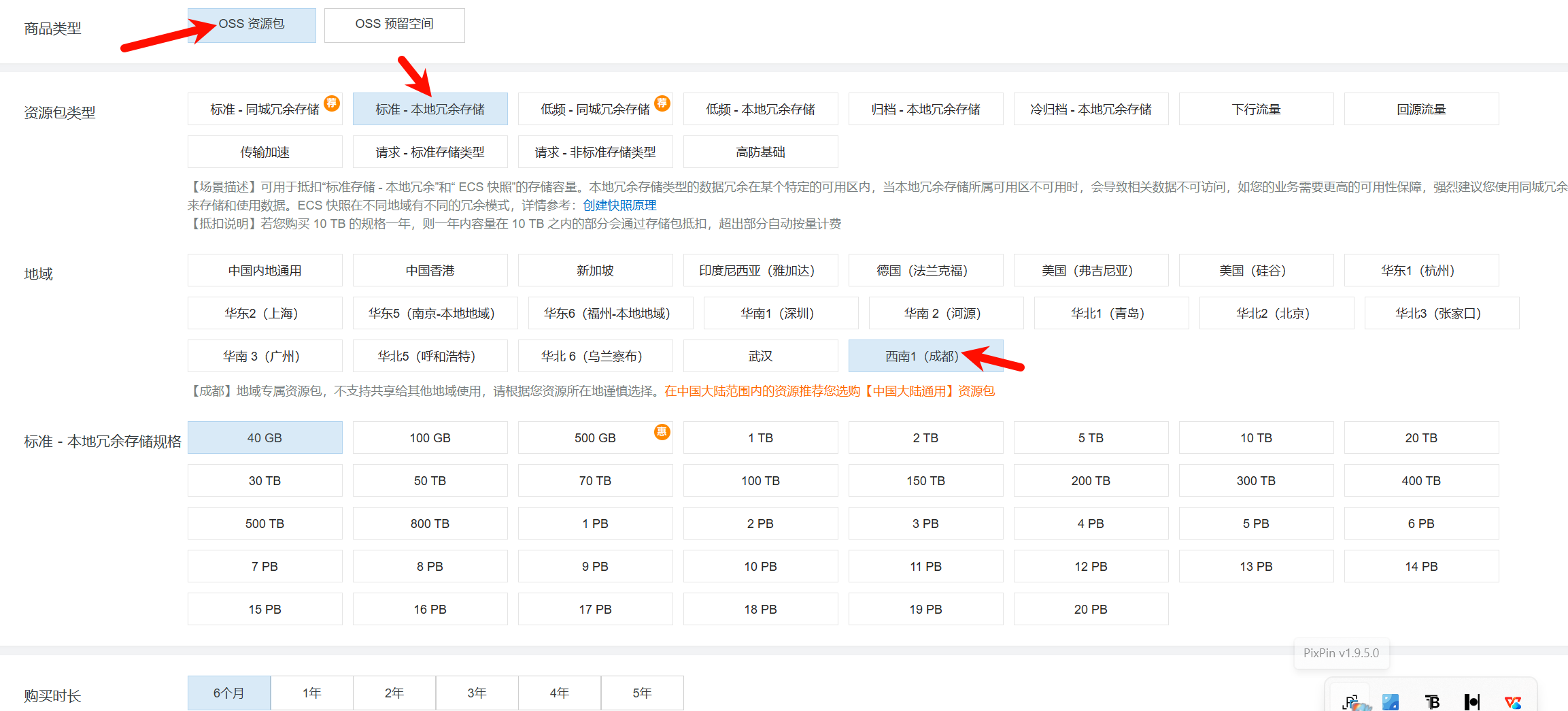
Task: Open the 创建快照原理 link
Action: point(619,205)
